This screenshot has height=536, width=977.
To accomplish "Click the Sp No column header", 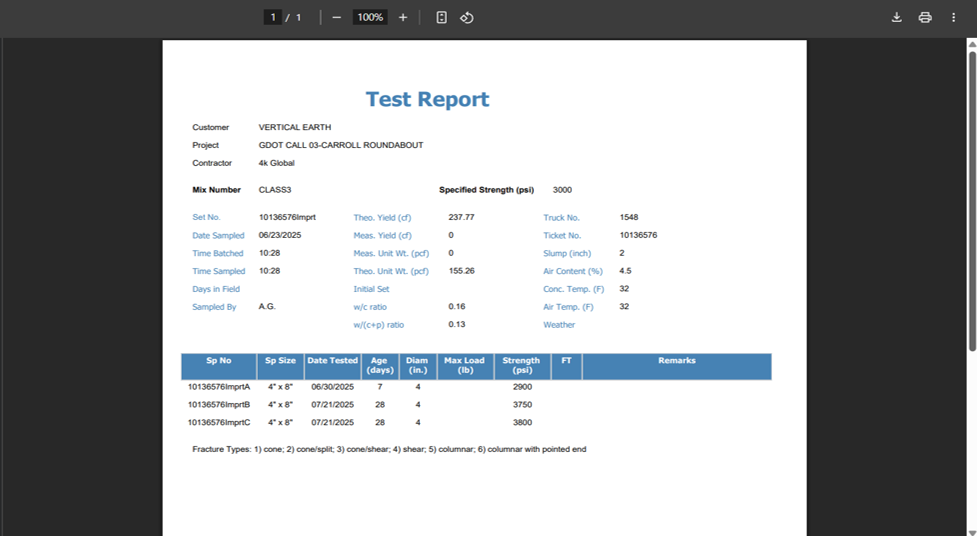I will pyautogui.click(x=218, y=361).
